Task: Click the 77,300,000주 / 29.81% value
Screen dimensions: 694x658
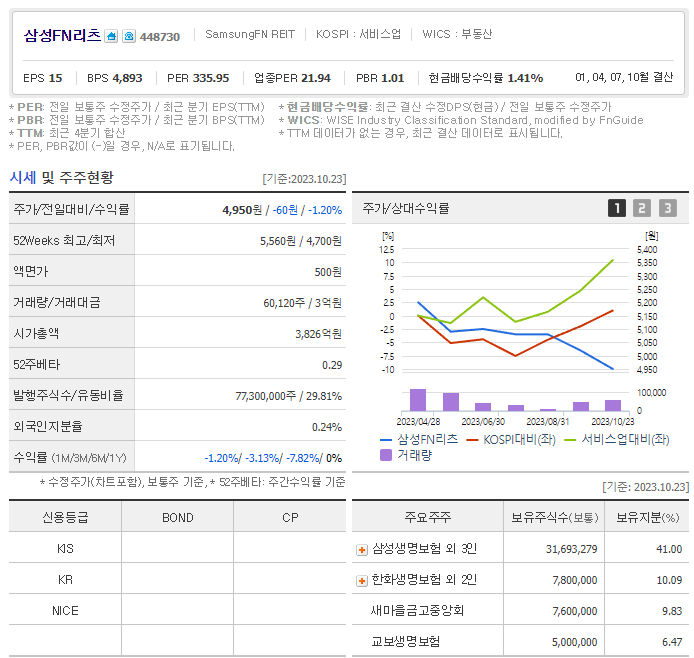Action: (x=289, y=396)
